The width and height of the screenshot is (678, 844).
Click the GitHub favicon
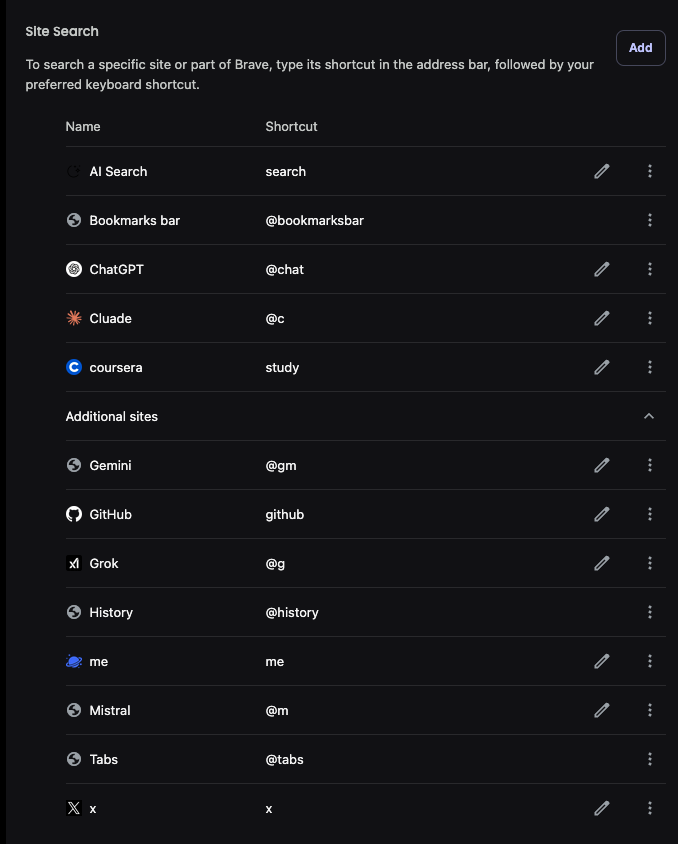74,514
